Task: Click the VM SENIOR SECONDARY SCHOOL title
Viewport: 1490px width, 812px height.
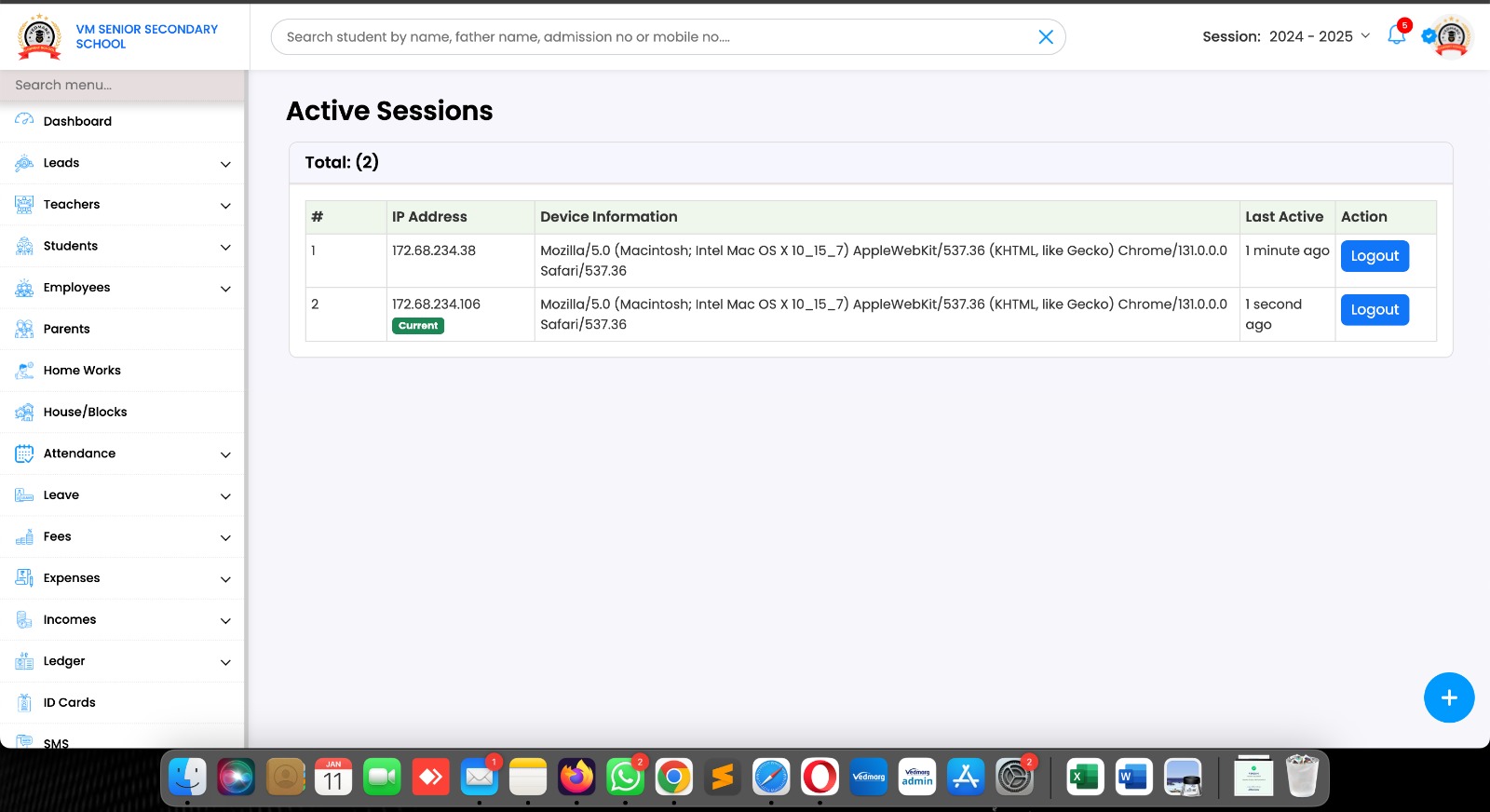Action: tap(147, 36)
